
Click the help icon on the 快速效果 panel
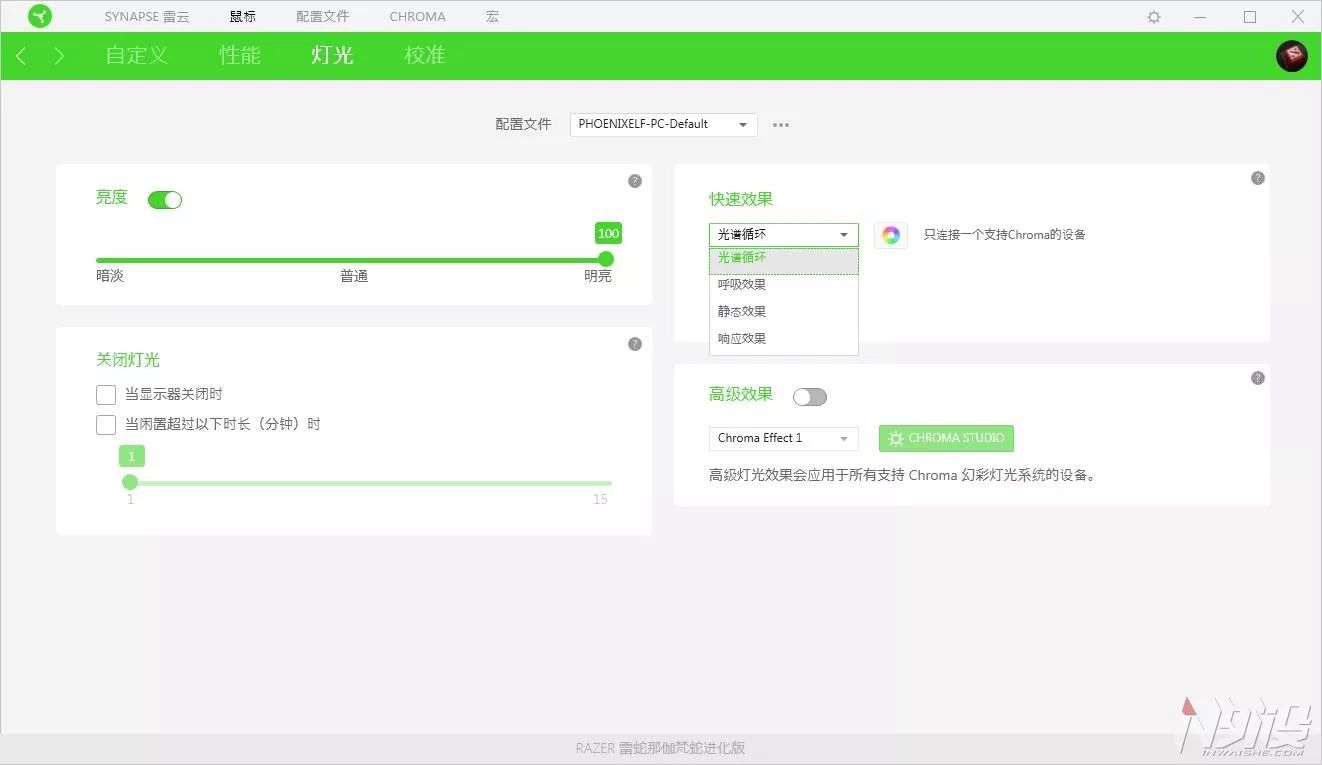[x=1257, y=177]
